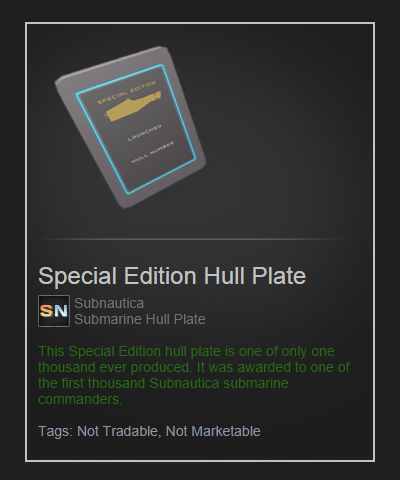This screenshot has height=480, width=400.
Task: Select the 'Not Tradable' tag
Action: point(117,431)
